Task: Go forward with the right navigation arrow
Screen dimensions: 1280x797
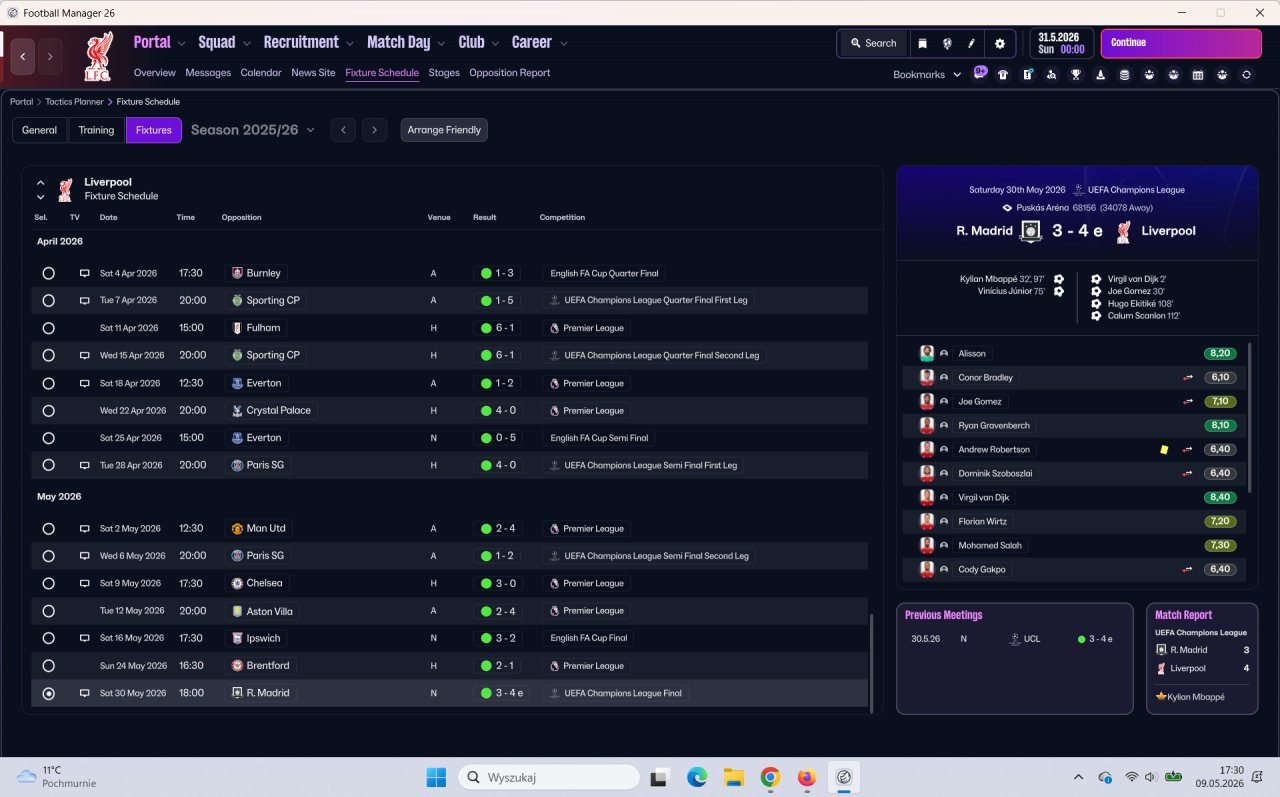Action: (50, 57)
